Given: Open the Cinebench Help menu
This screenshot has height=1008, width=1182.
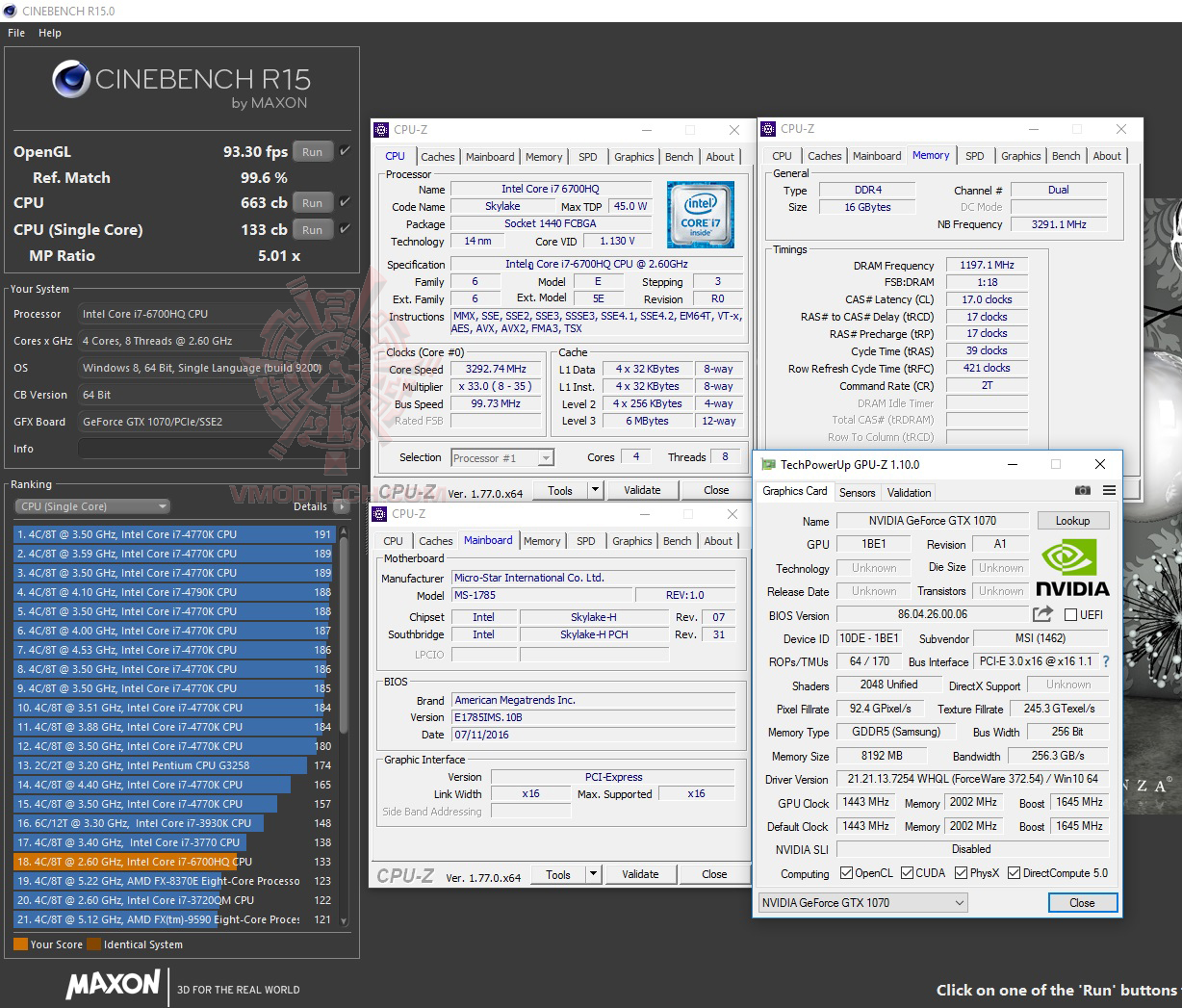Looking at the screenshot, I should [x=50, y=33].
